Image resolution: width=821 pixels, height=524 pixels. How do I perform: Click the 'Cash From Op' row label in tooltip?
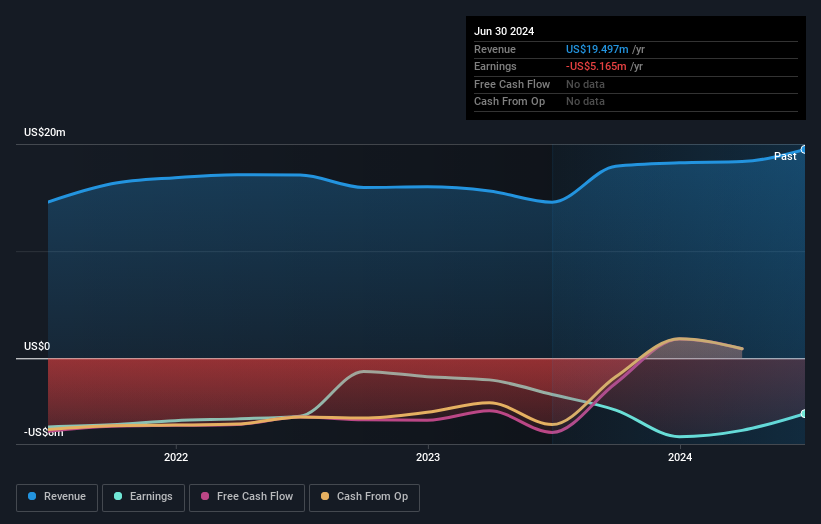509,102
